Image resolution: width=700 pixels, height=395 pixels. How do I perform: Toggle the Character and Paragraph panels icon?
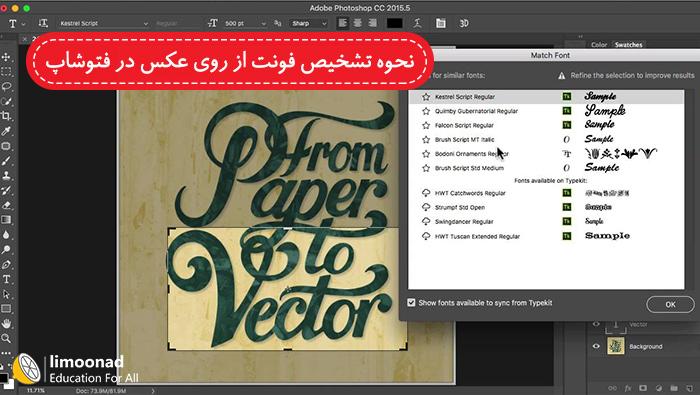tap(441, 23)
